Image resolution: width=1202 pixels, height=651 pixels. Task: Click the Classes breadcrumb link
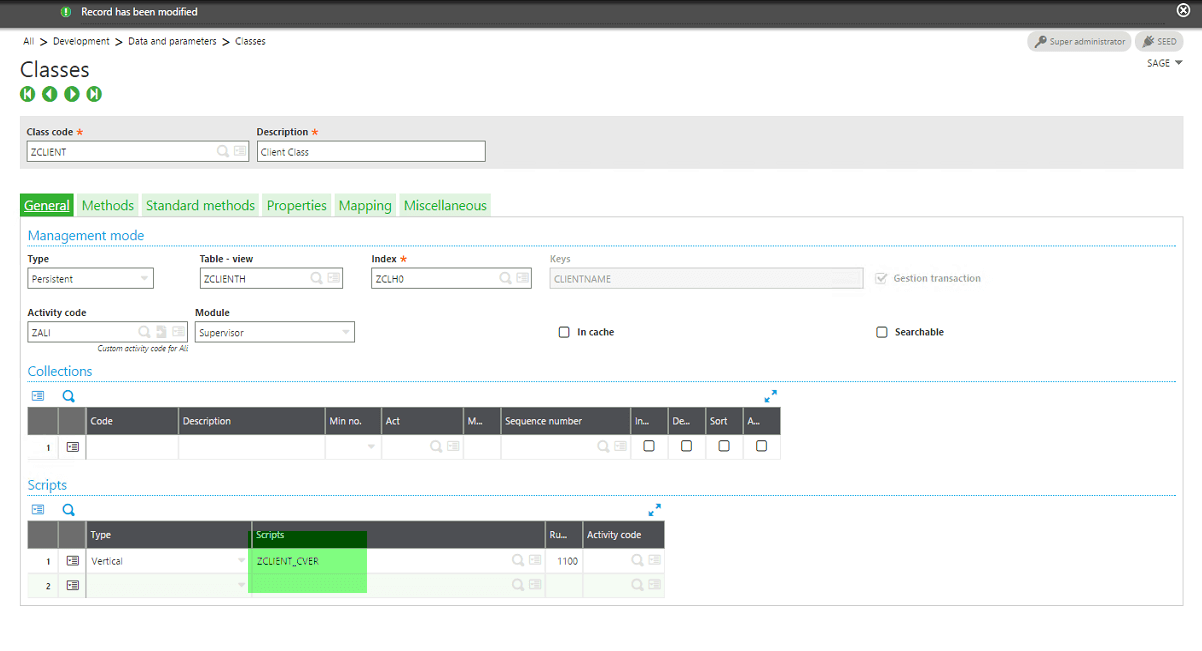pos(250,41)
